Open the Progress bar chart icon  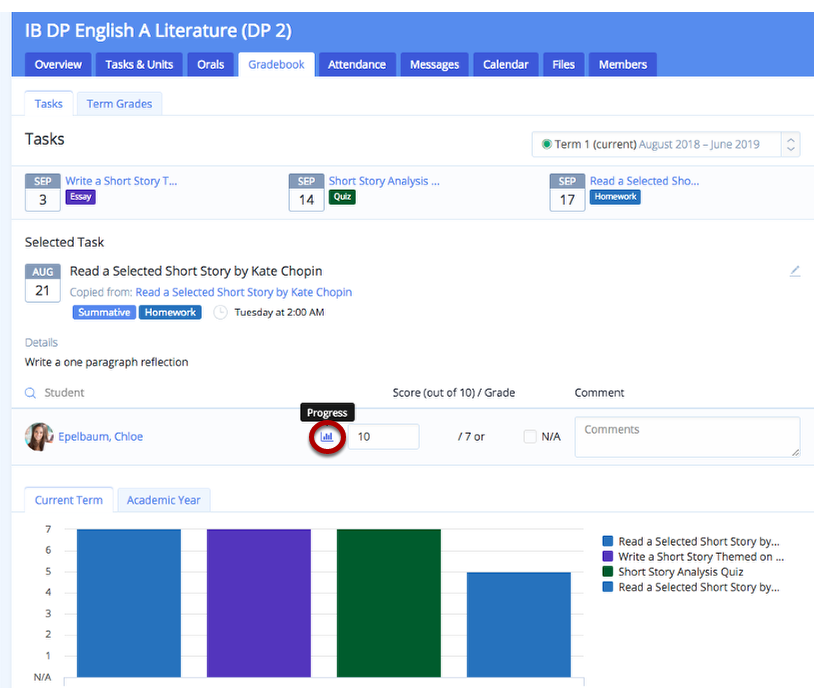coord(327,437)
